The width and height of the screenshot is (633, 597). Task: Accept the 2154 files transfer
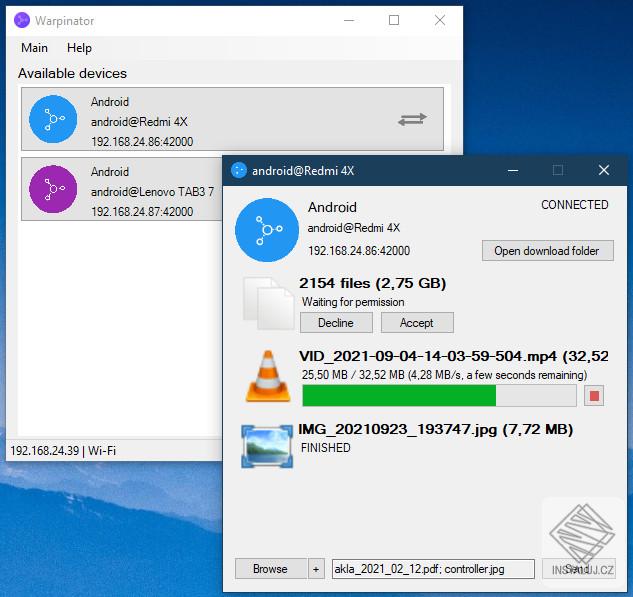click(x=417, y=323)
